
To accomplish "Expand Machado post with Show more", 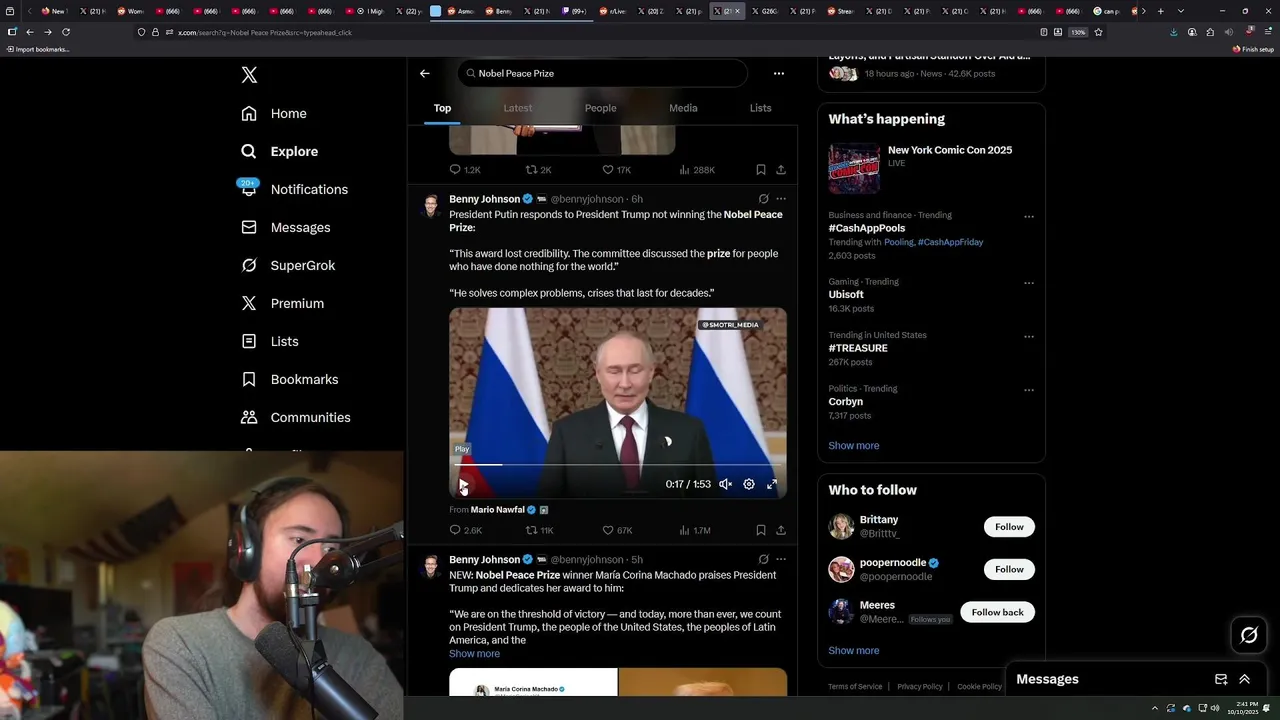I will click(474, 654).
